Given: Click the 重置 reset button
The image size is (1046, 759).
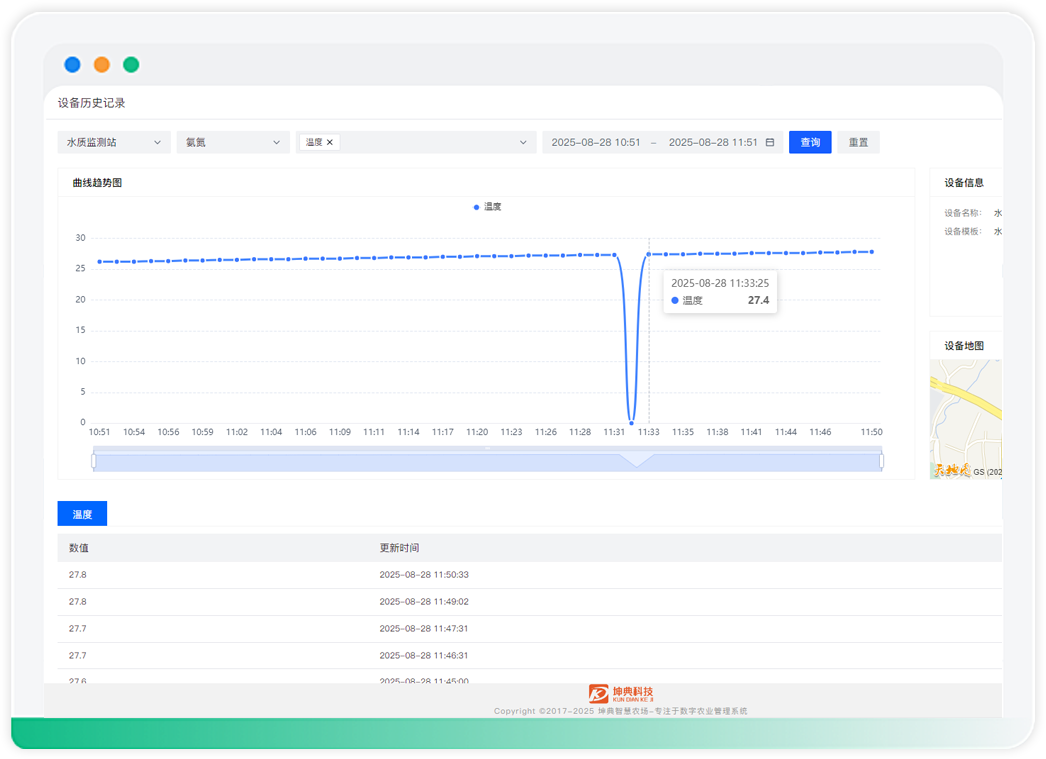Looking at the screenshot, I should [858, 143].
